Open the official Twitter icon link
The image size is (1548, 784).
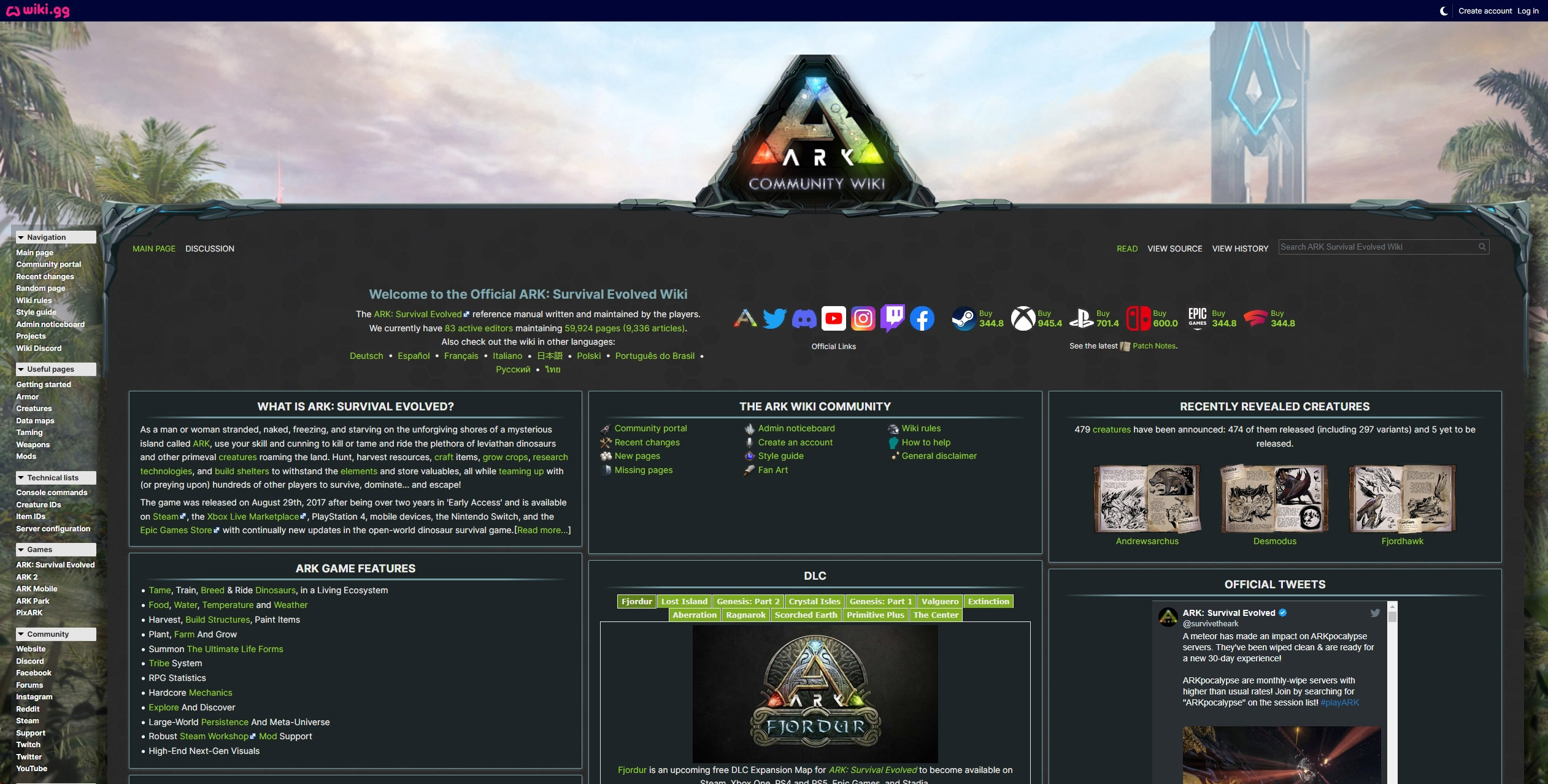click(774, 318)
